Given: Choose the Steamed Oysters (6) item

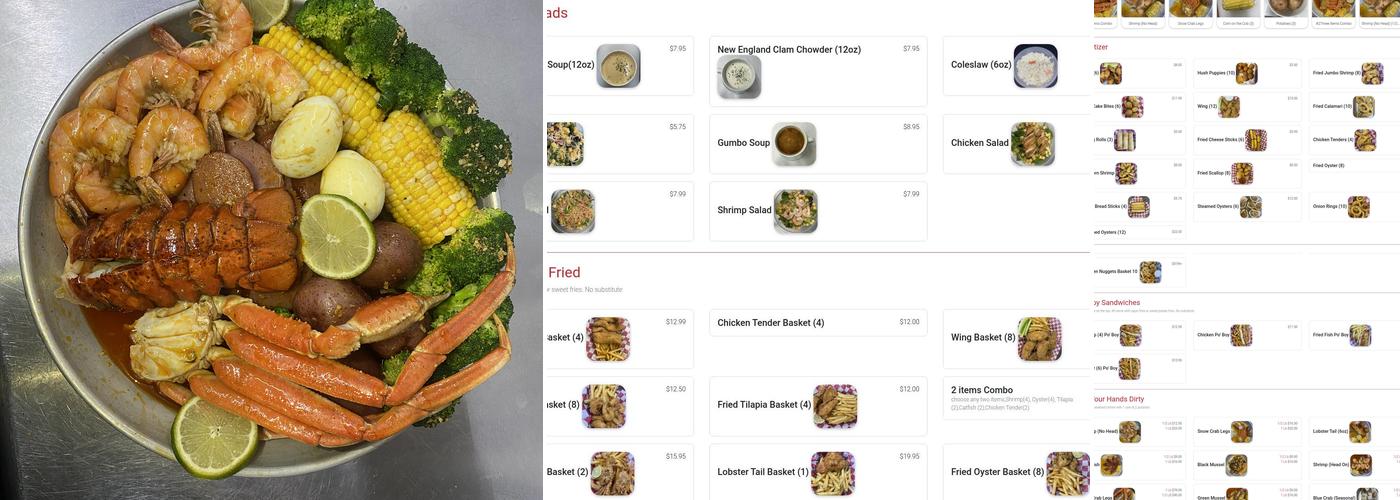Looking at the screenshot, I should pyautogui.click(x=1247, y=207).
